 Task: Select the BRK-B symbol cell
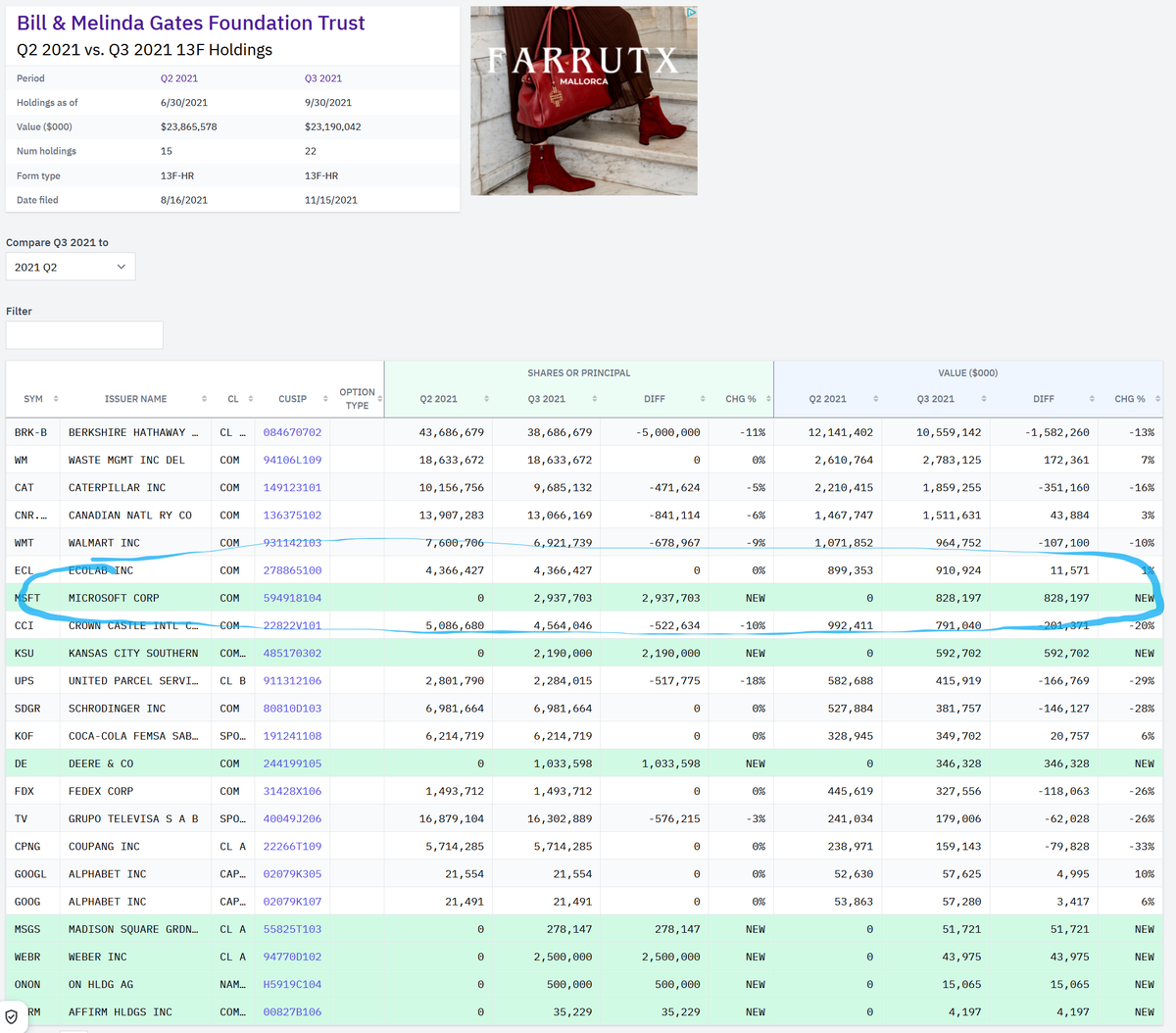click(30, 432)
